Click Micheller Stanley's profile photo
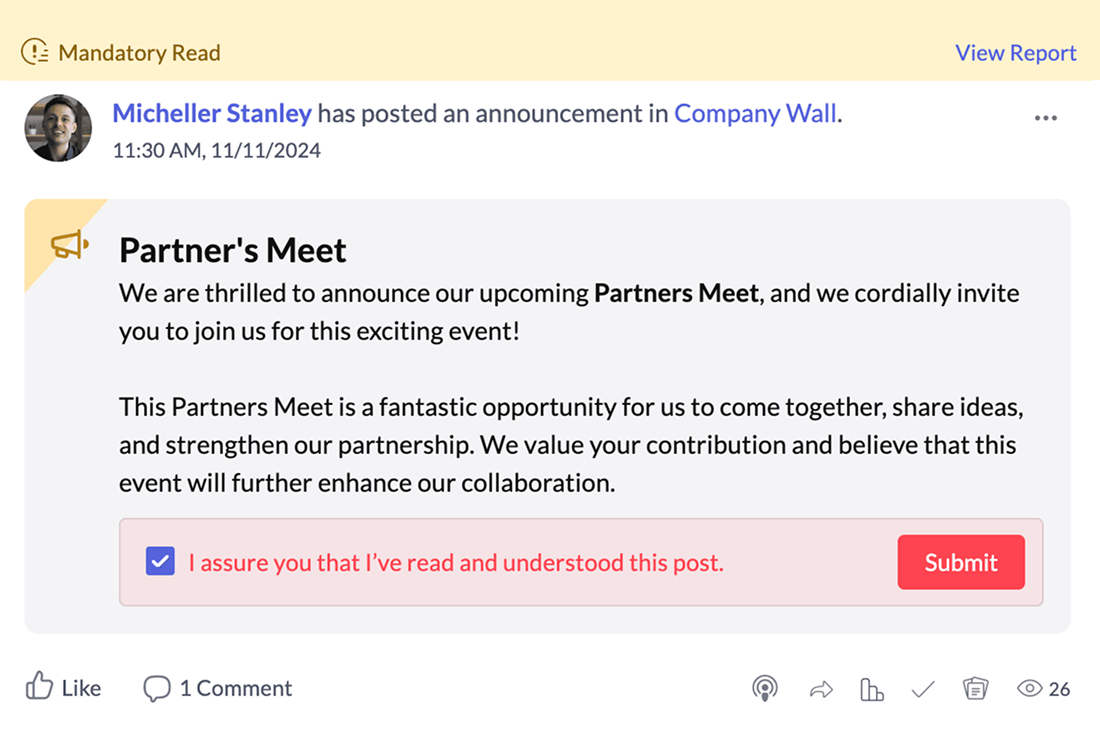 pos(58,128)
